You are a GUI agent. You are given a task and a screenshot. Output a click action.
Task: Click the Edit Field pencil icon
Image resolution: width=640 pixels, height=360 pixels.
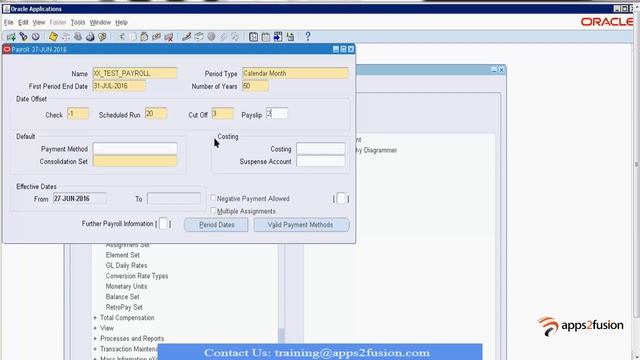click(187, 37)
